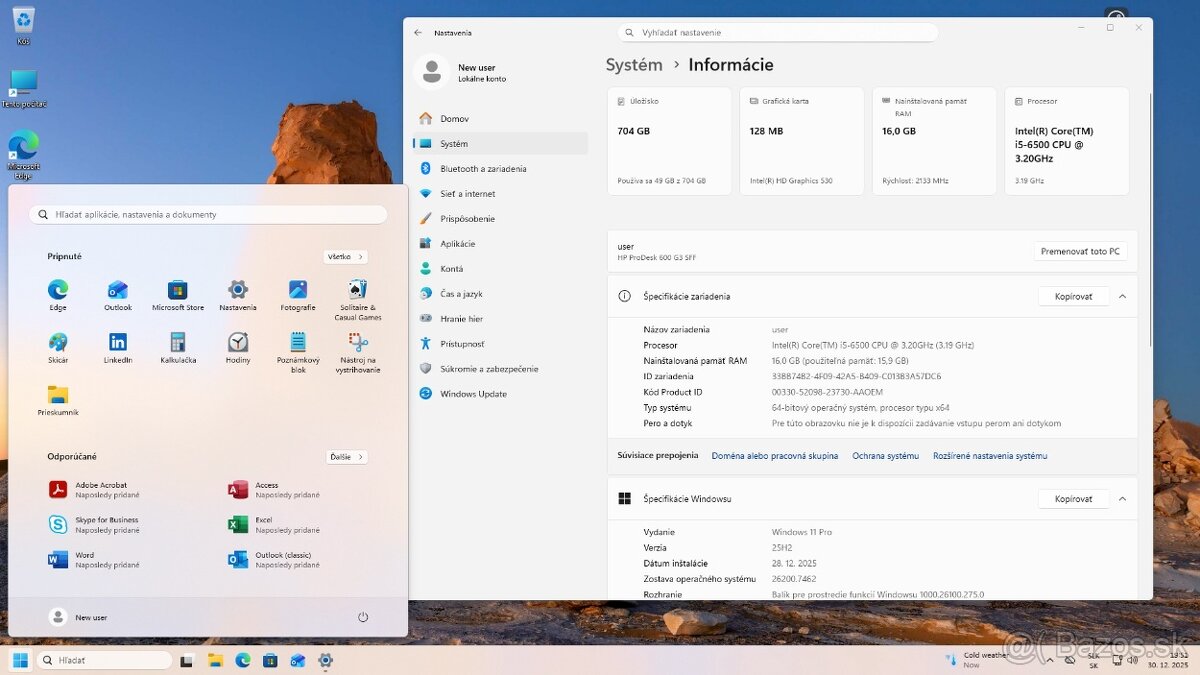Image resolution: width=1200 pixels, height=675 pixels.
Task: Click the Windows Start button on taskbar
Action: 20,660
